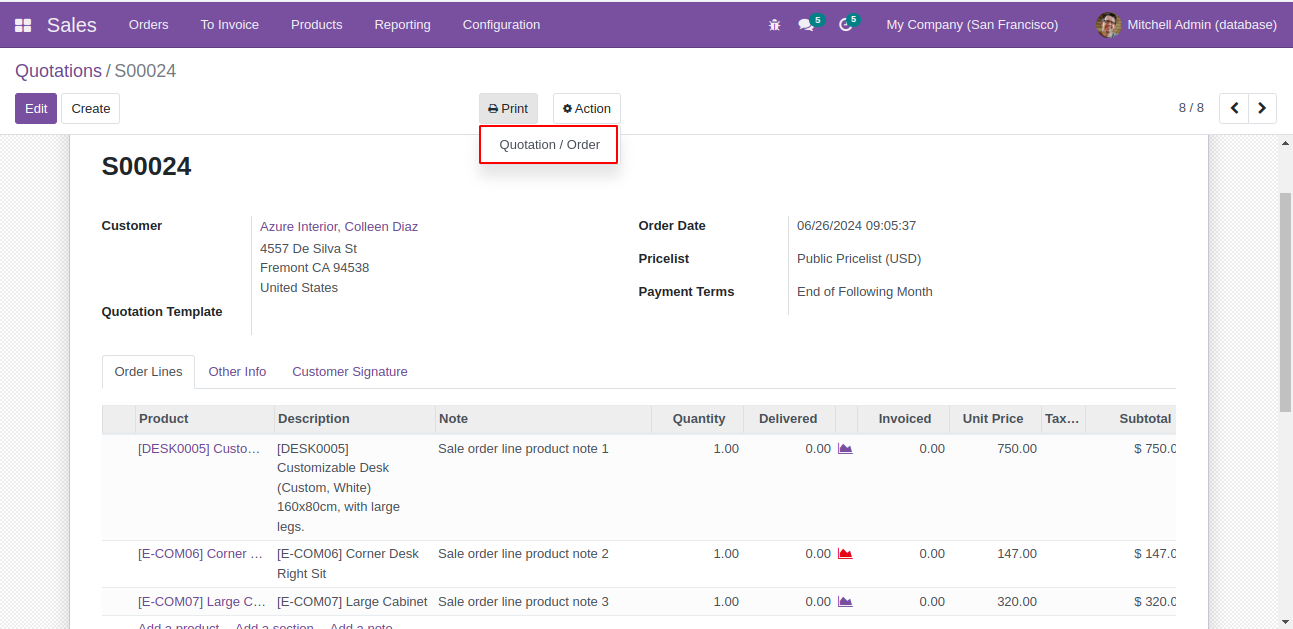Click red forecast icon for E-COM06 row
Image resolution: width=1293 pixels, height=629 pixels.
(x=845, y=554)
